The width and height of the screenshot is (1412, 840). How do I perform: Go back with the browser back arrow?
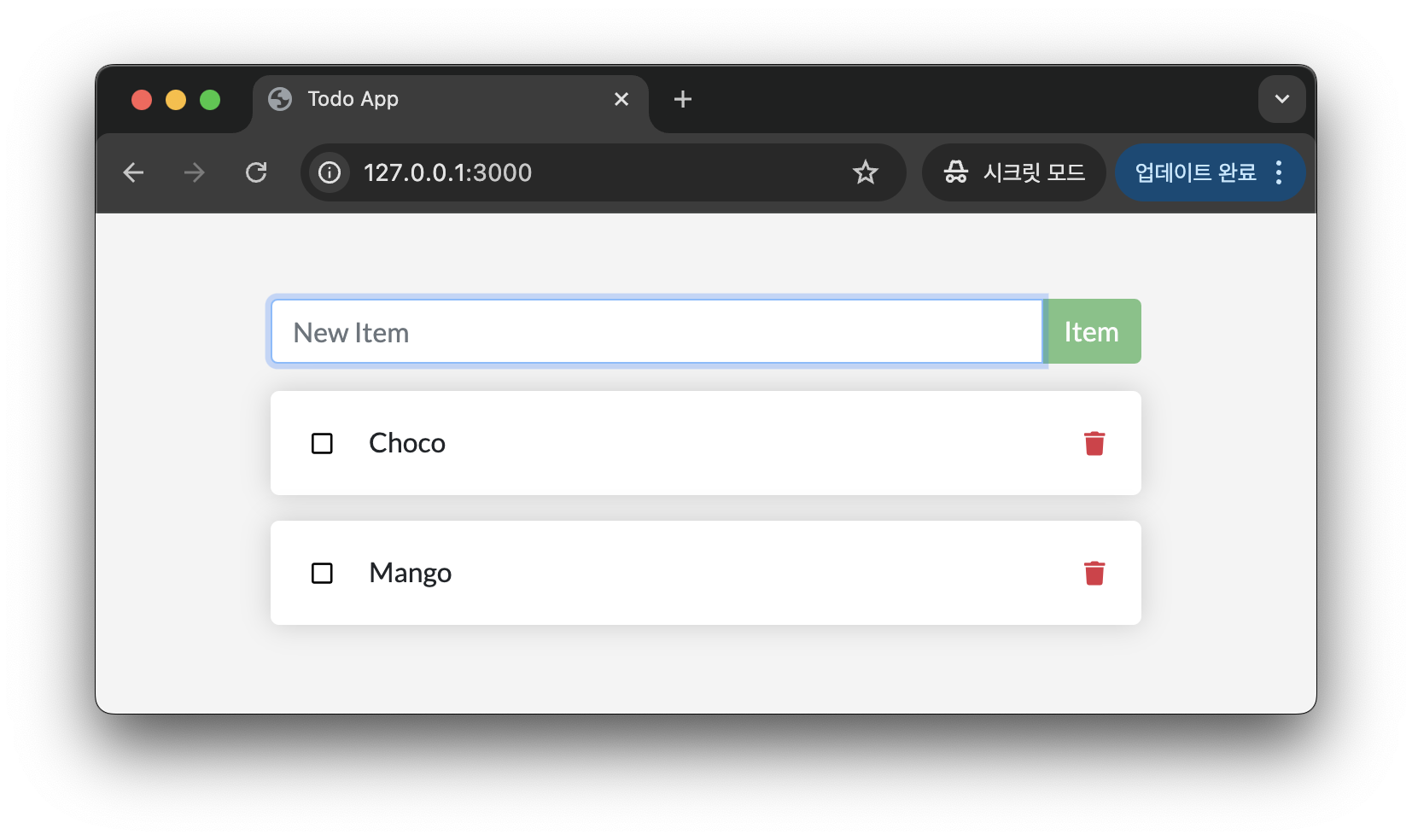pos(133,172)
